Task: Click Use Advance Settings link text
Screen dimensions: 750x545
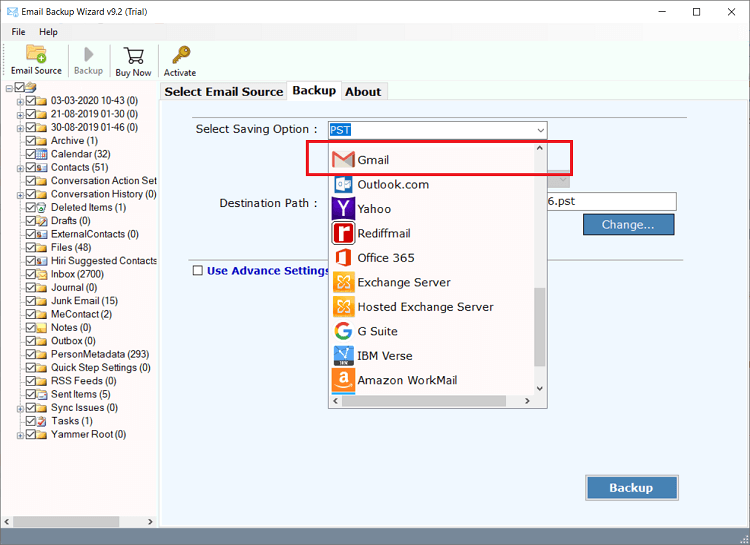Action: [268, 270]
